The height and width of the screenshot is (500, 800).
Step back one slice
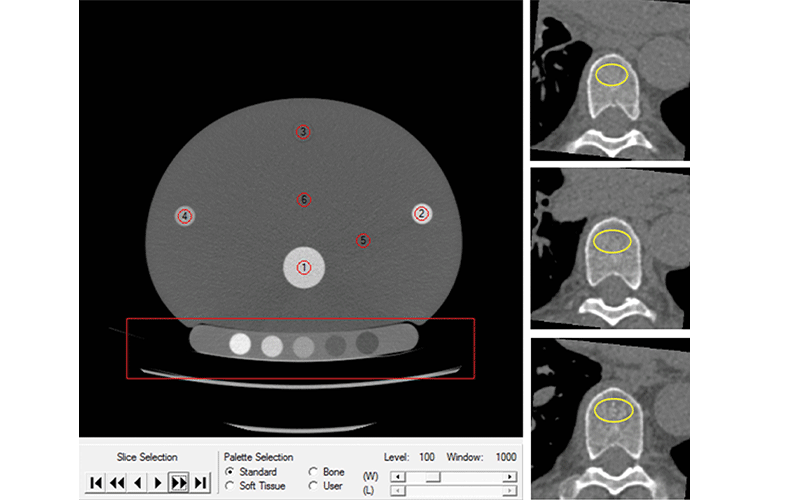coord(138,483)
